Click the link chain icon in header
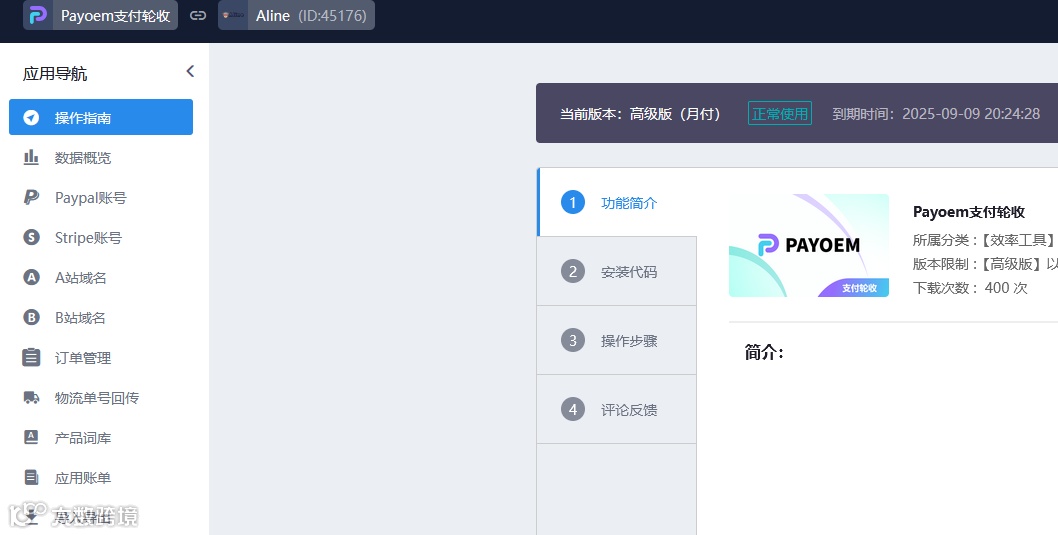The width and height of the screenshot is (1058, 535). (x=198, y=16)
